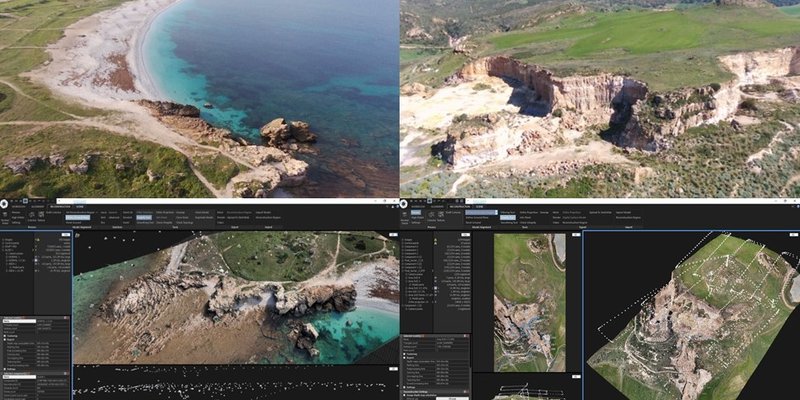Viewport: 800px width, 400px height.
Task: Choose Rect selection in left window
Action: point(103,217)
